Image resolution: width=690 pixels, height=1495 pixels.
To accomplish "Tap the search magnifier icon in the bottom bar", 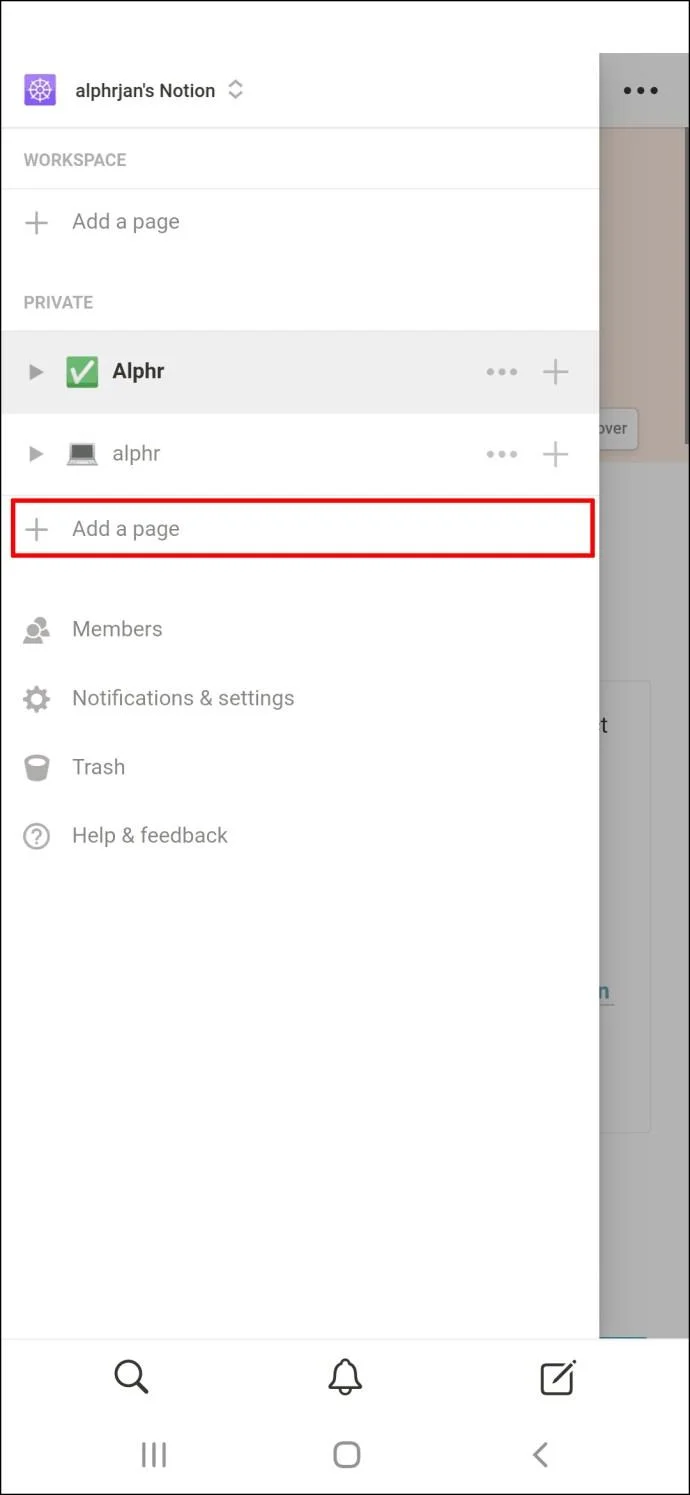I will (131, 1377).
